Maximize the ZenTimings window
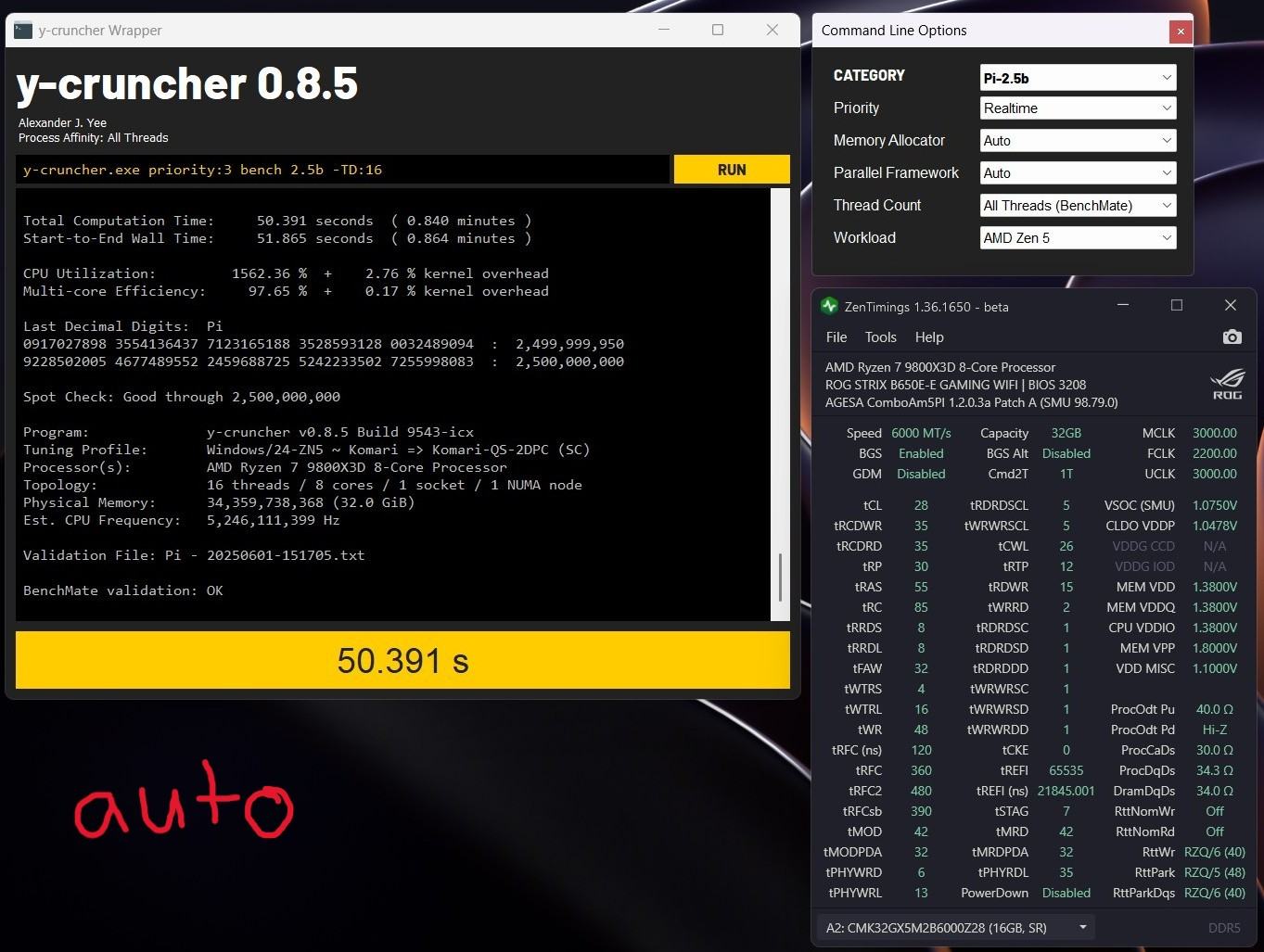This screenshot has height=952, width=1264. point(1177,305)
